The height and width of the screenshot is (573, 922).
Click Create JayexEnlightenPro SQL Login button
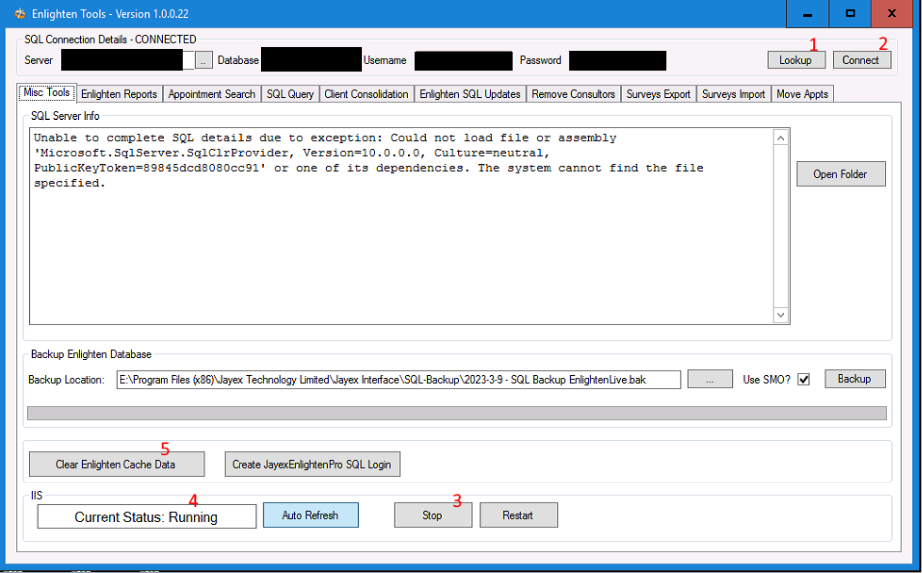coord(312,464)
